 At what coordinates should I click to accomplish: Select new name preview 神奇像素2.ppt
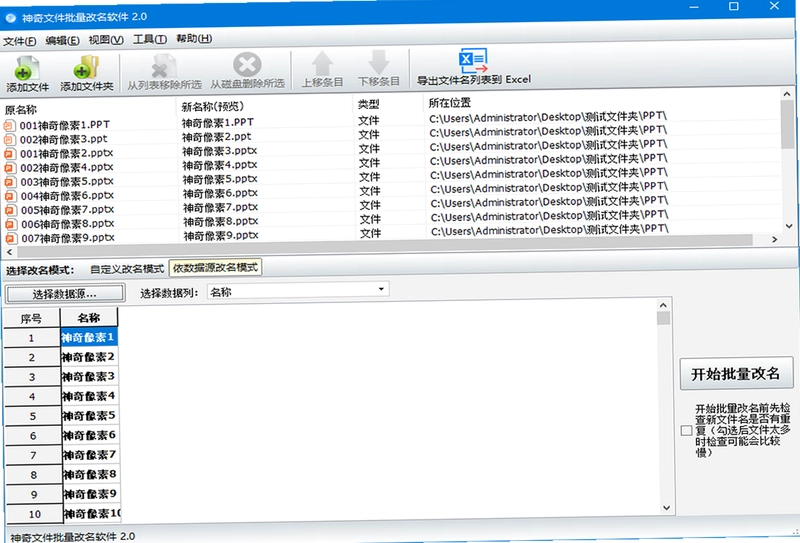[x=217, y=137]
